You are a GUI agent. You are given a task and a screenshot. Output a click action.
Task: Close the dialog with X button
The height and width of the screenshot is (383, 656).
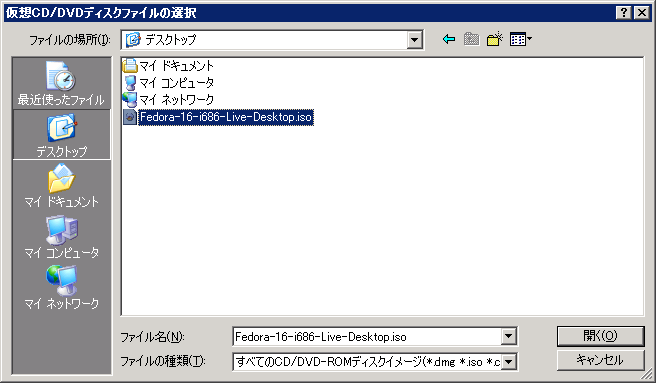tap(642, 13)
